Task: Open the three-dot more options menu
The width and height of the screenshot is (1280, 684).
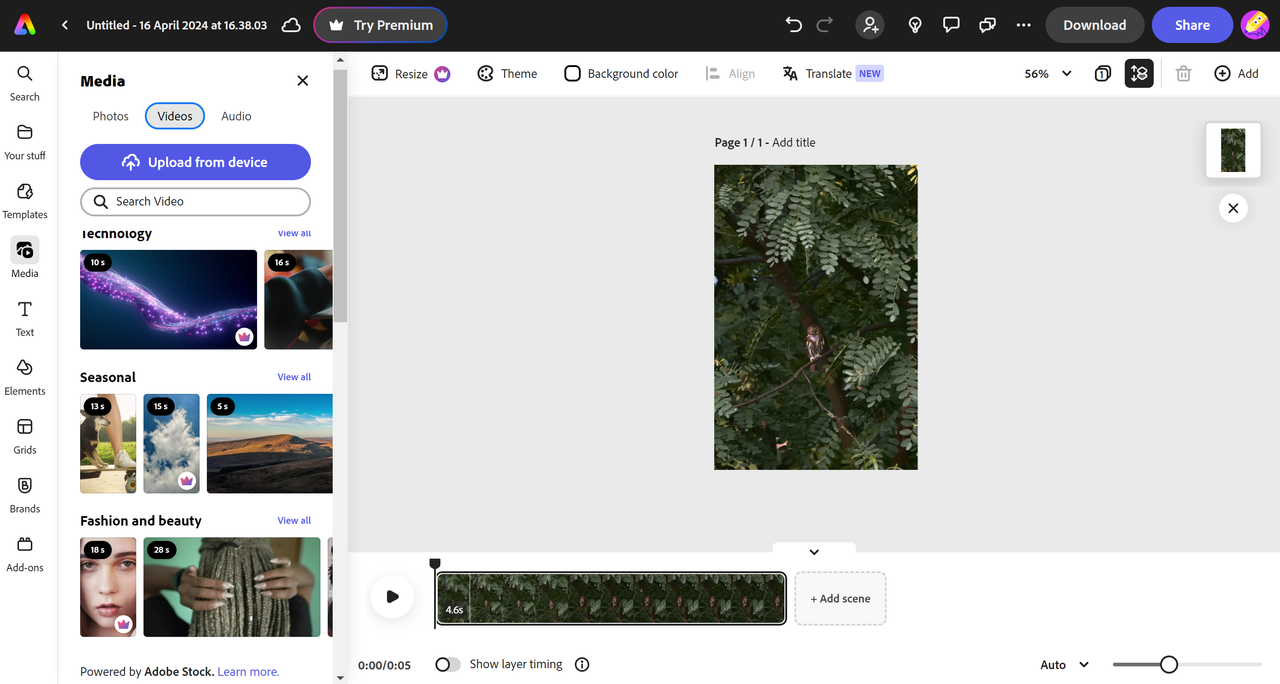Action: [1023, 25]
